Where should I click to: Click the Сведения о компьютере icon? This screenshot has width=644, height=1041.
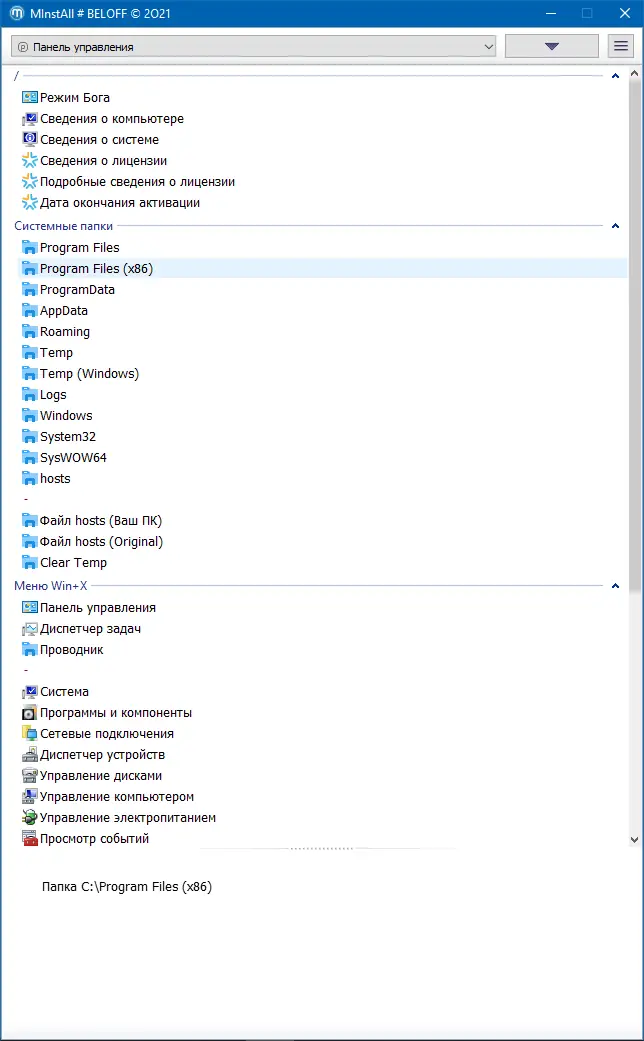[29, 119]
